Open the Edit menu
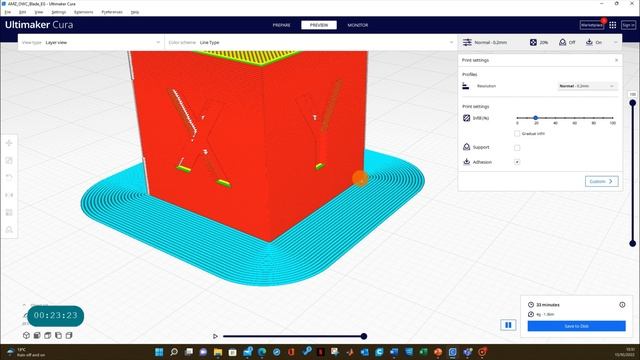 pyautogui.click(x=22, y=12)
